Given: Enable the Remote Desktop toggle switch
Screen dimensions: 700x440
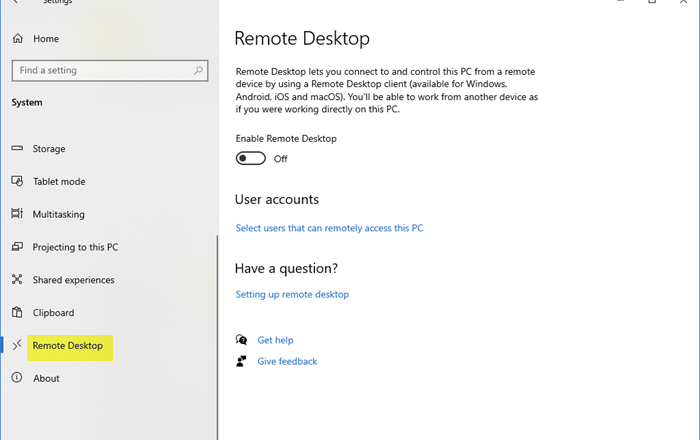Looking at the screenshot, I should 251,158.
